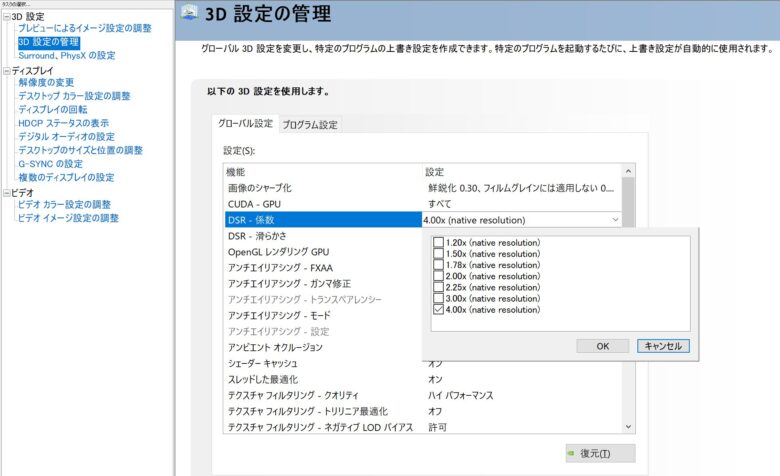Switch to the プログラム設定 tab
This screenshot has width=780, height=476.
[310, 125]
